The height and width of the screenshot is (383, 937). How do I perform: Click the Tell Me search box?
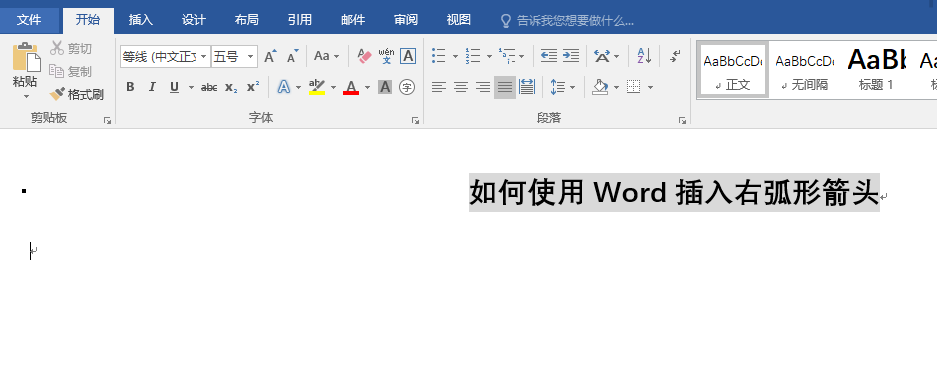point(568,21)
